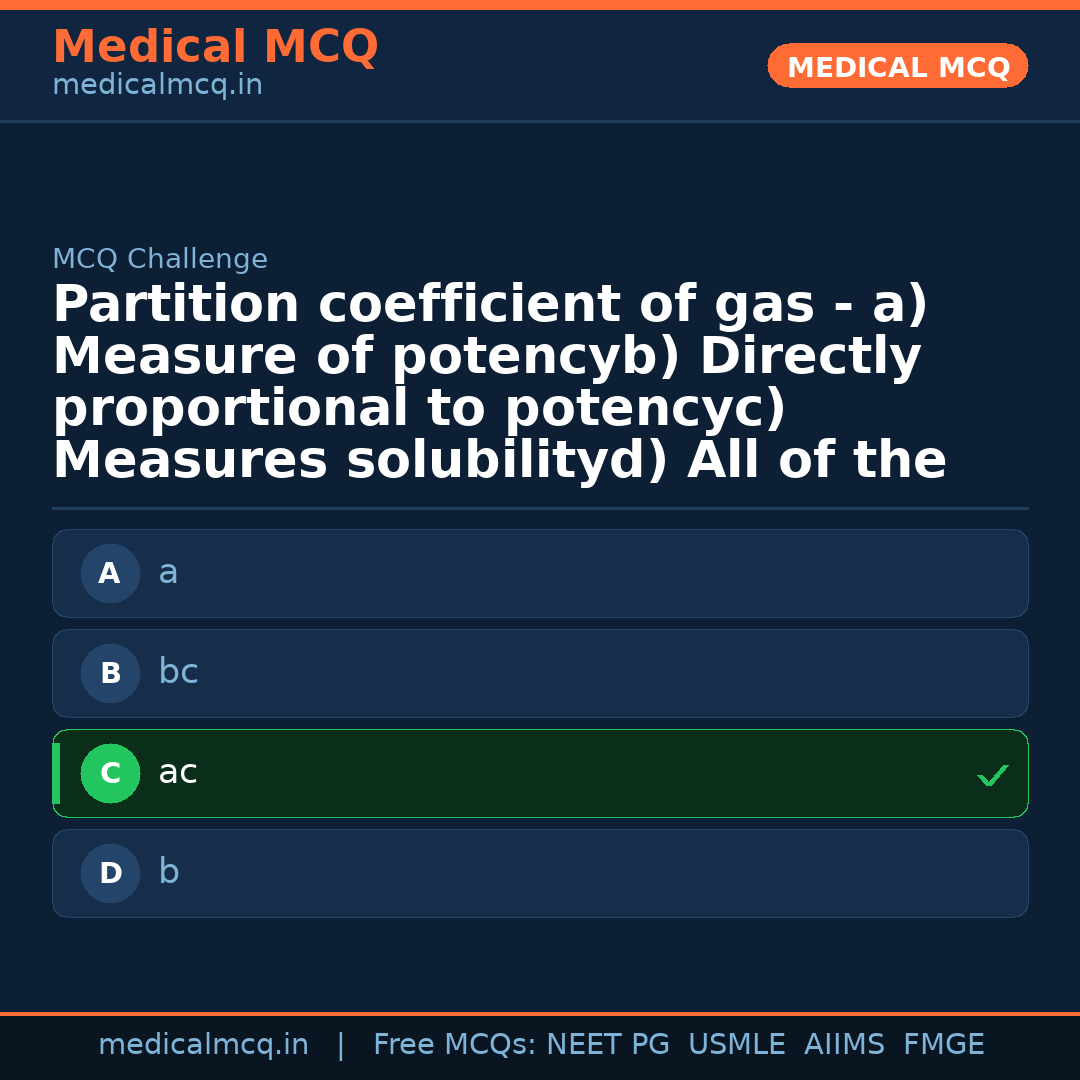Switch to the NEET PG section
The image size is (1080, 1080).
tap(607, 1044)
